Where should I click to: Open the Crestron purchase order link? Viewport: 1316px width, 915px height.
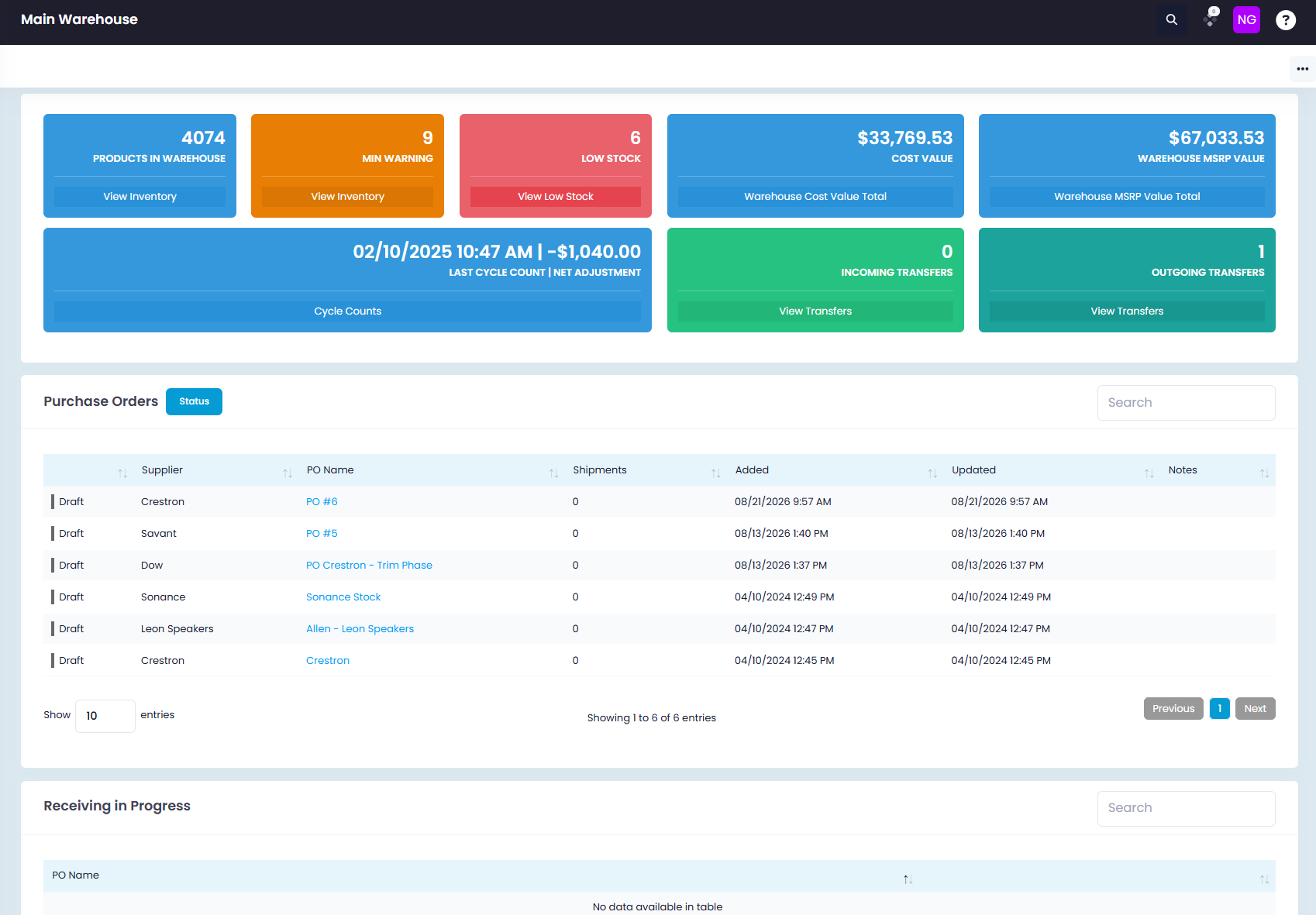tap(328, 661)
